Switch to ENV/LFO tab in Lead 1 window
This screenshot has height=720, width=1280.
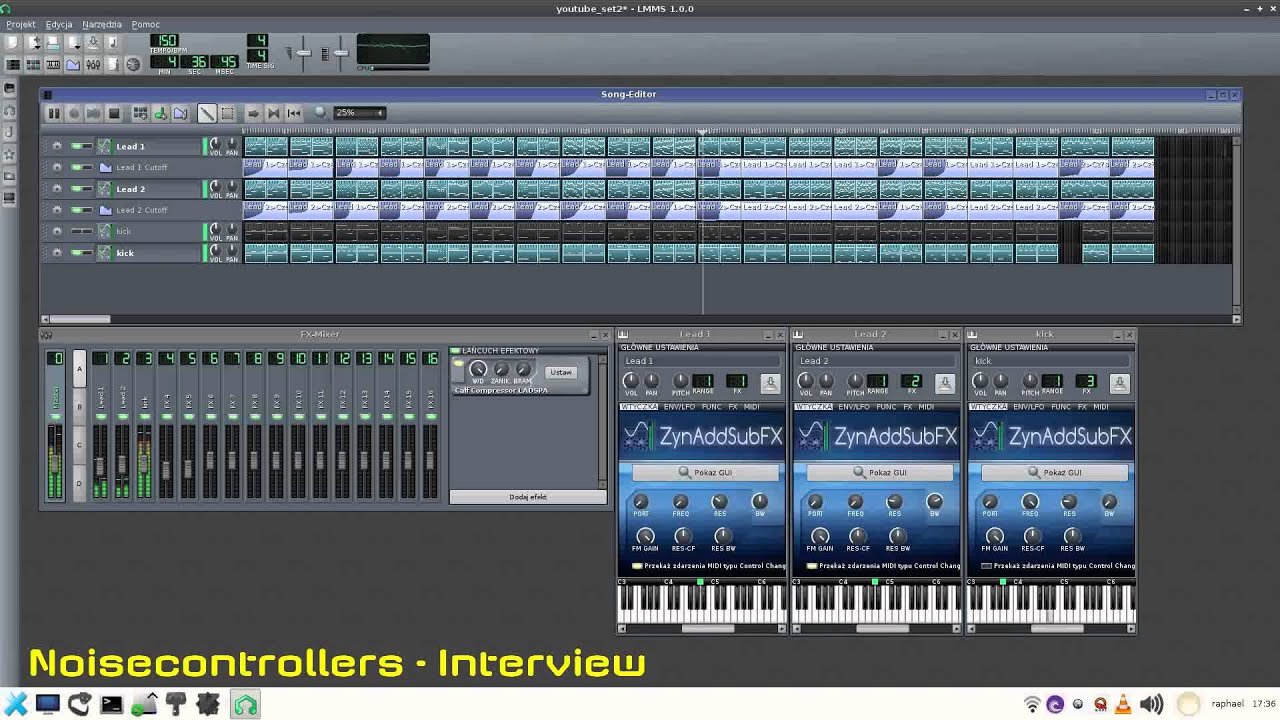click(x=679, y=407)
